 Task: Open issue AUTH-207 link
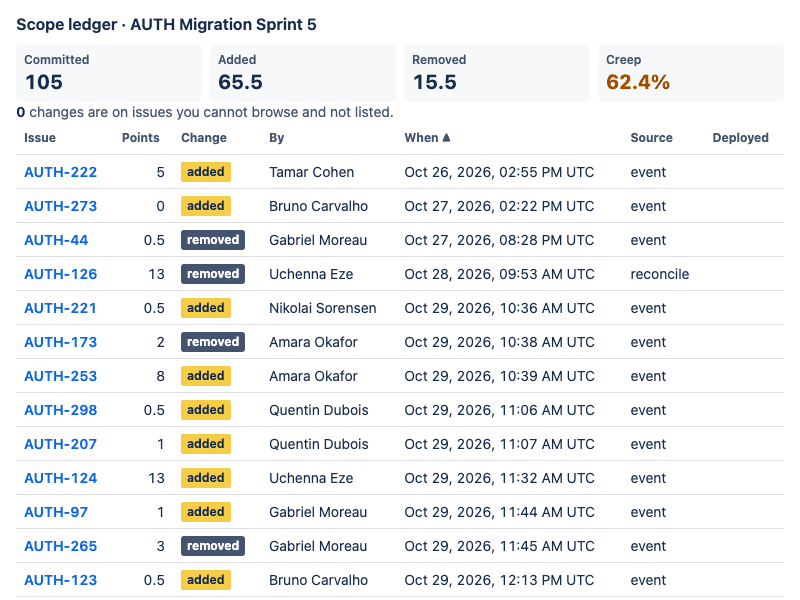point(60,444)
